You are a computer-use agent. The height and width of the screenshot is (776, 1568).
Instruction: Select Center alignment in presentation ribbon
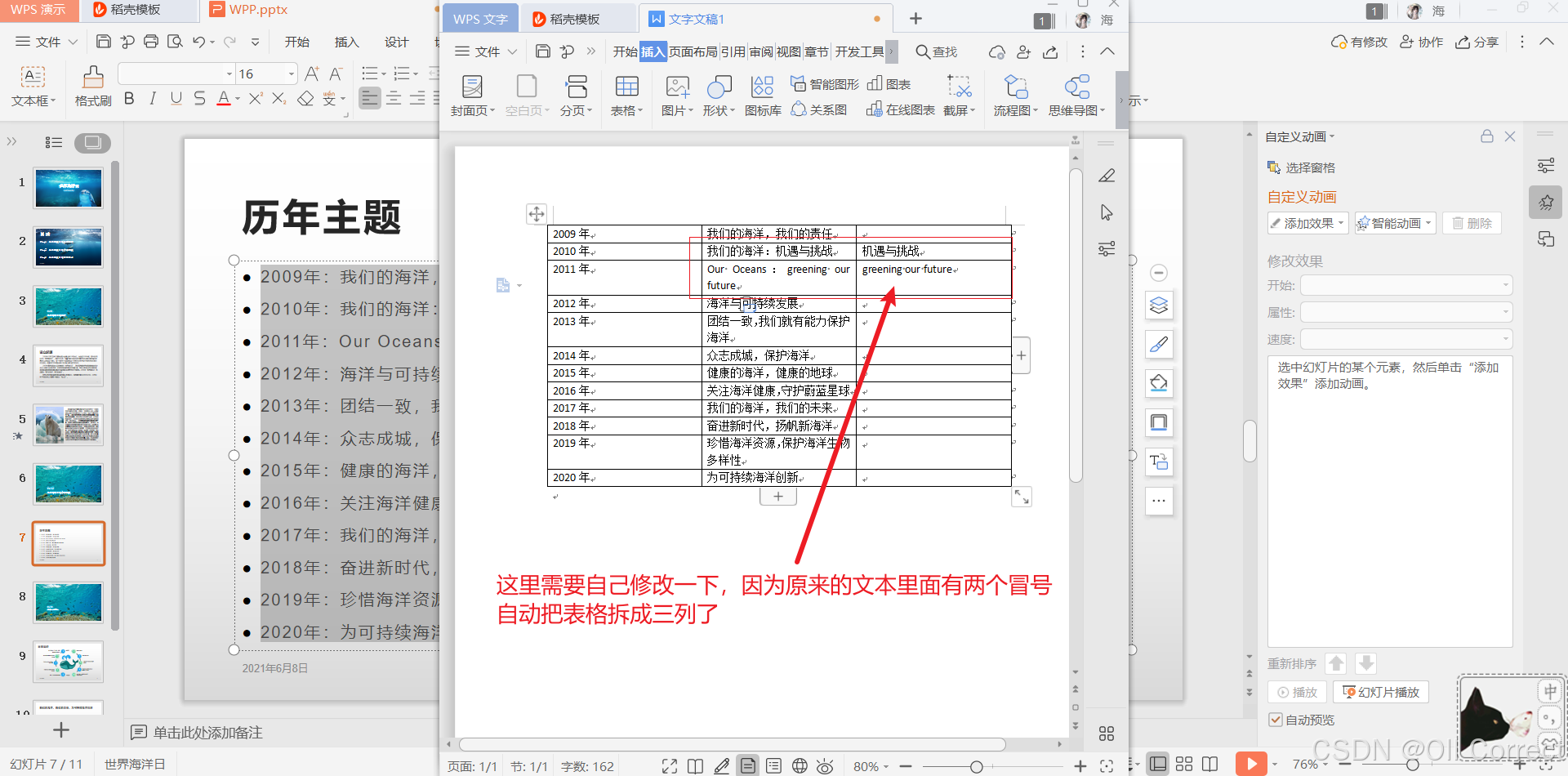pos(394,99)
